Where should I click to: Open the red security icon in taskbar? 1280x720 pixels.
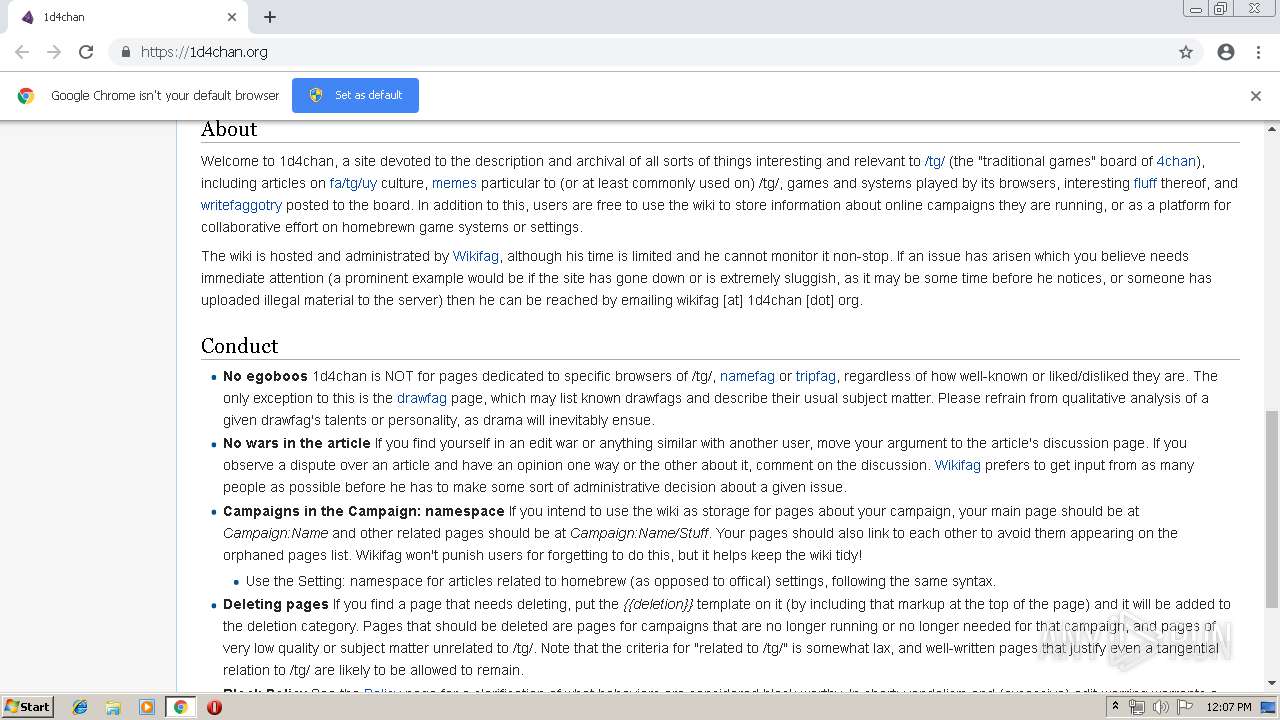click(x=214, y=707)
